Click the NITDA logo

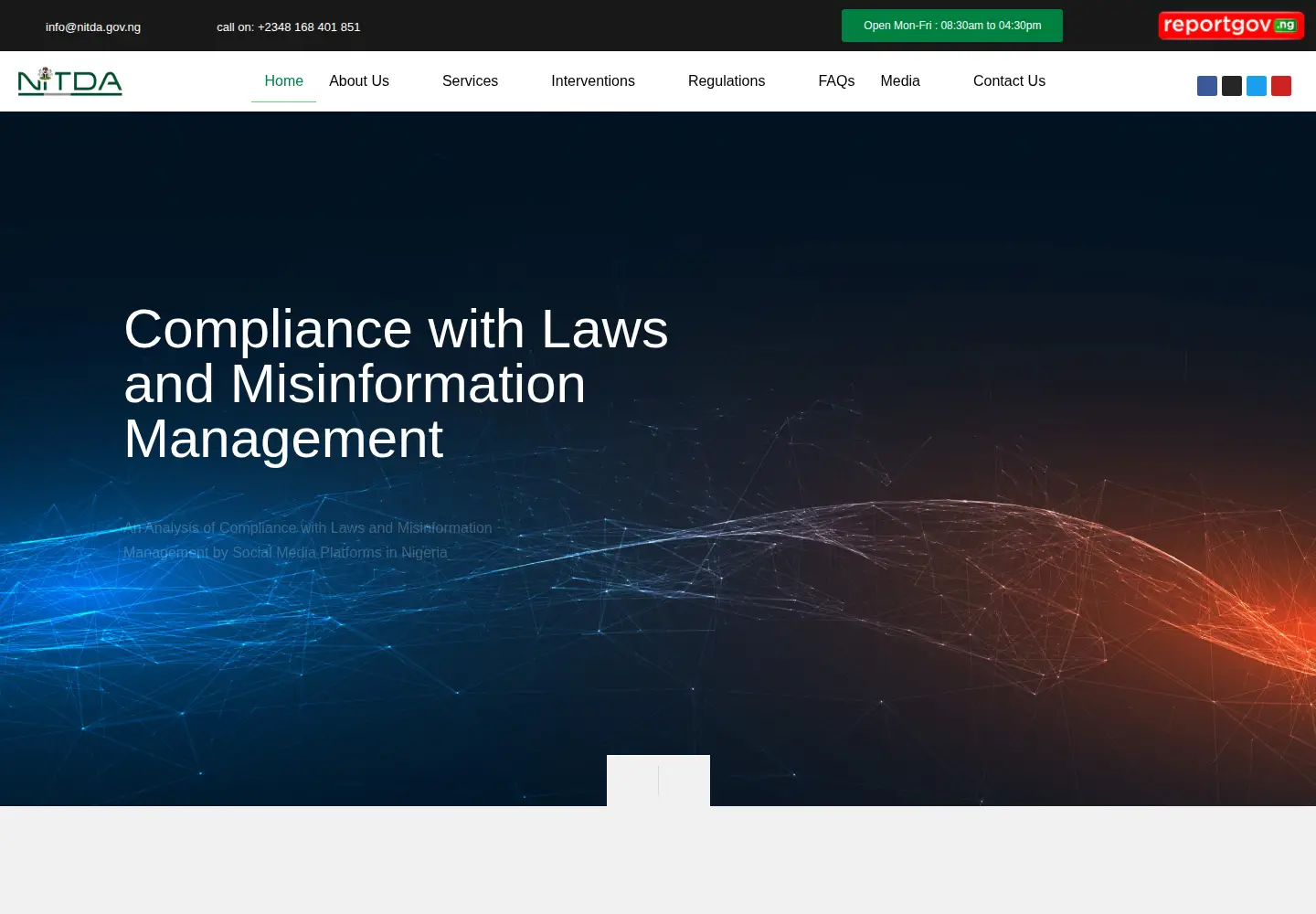click(70, 81)
